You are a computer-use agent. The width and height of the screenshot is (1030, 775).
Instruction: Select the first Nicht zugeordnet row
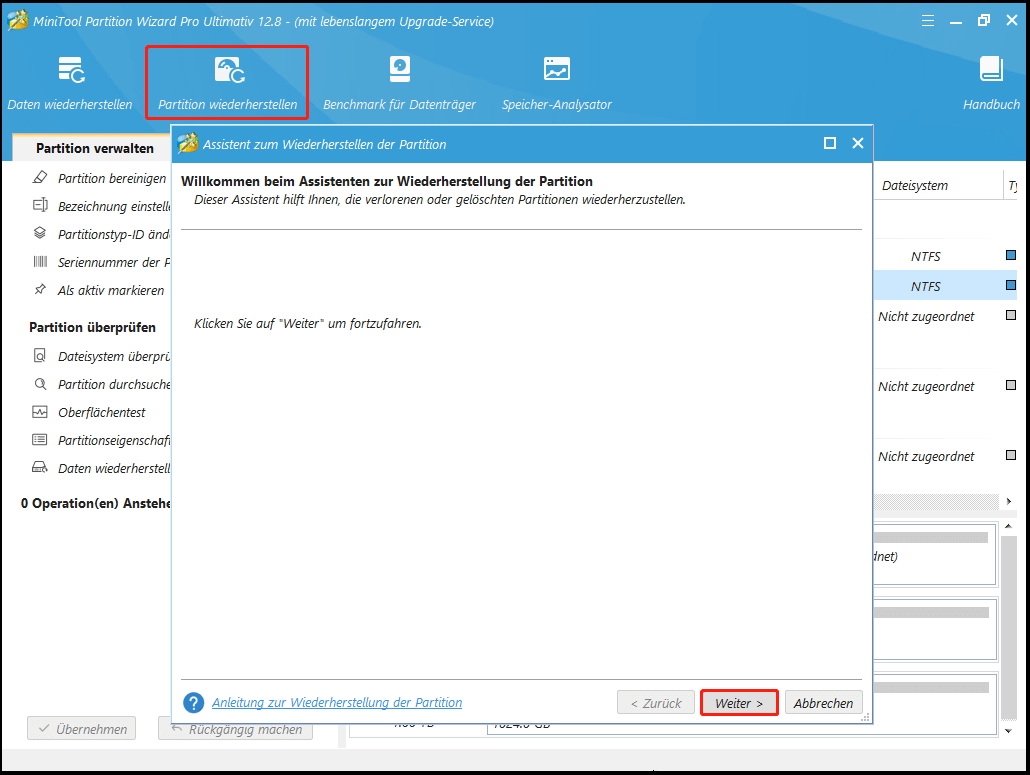[945, 316]
